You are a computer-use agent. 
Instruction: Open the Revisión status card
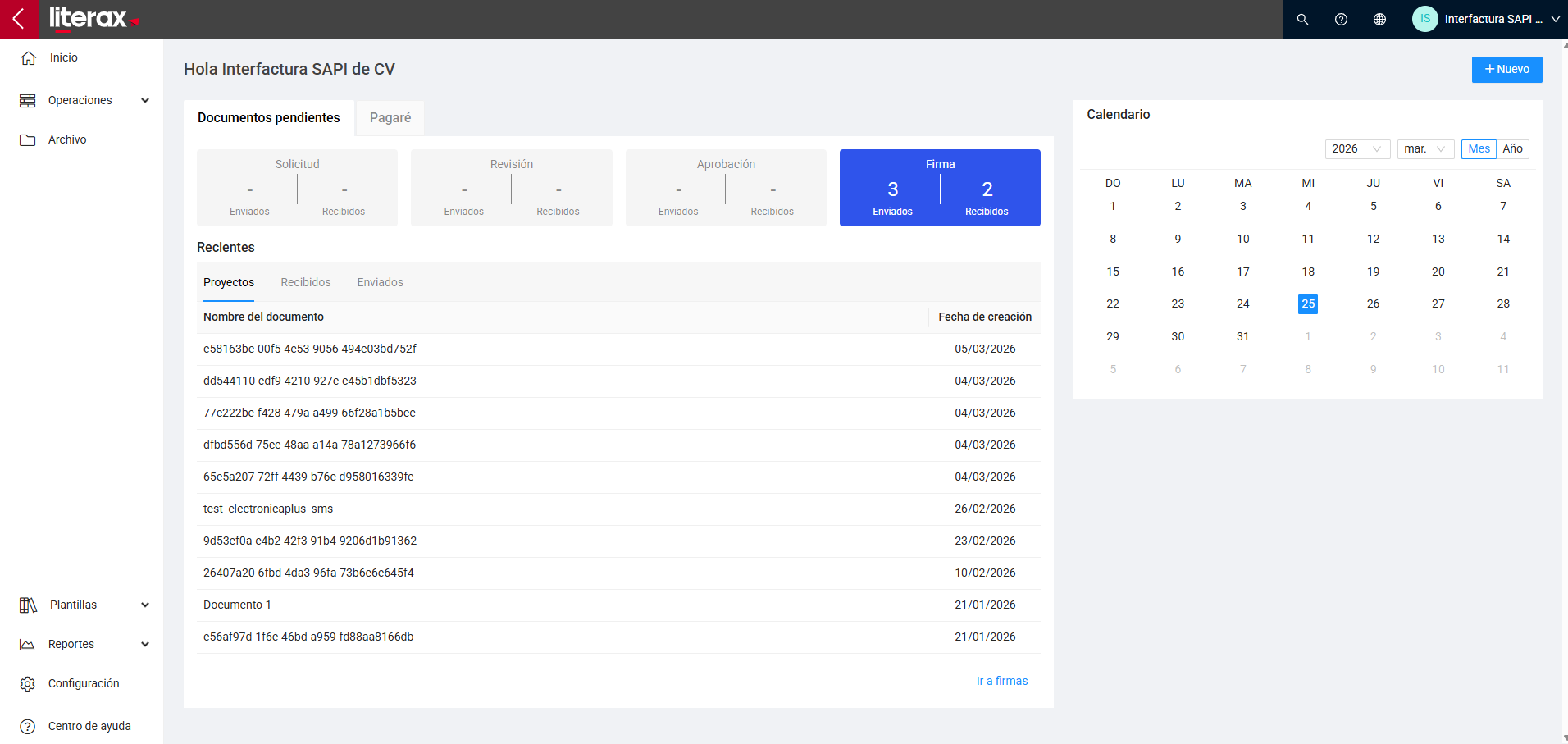coord(512,188)
